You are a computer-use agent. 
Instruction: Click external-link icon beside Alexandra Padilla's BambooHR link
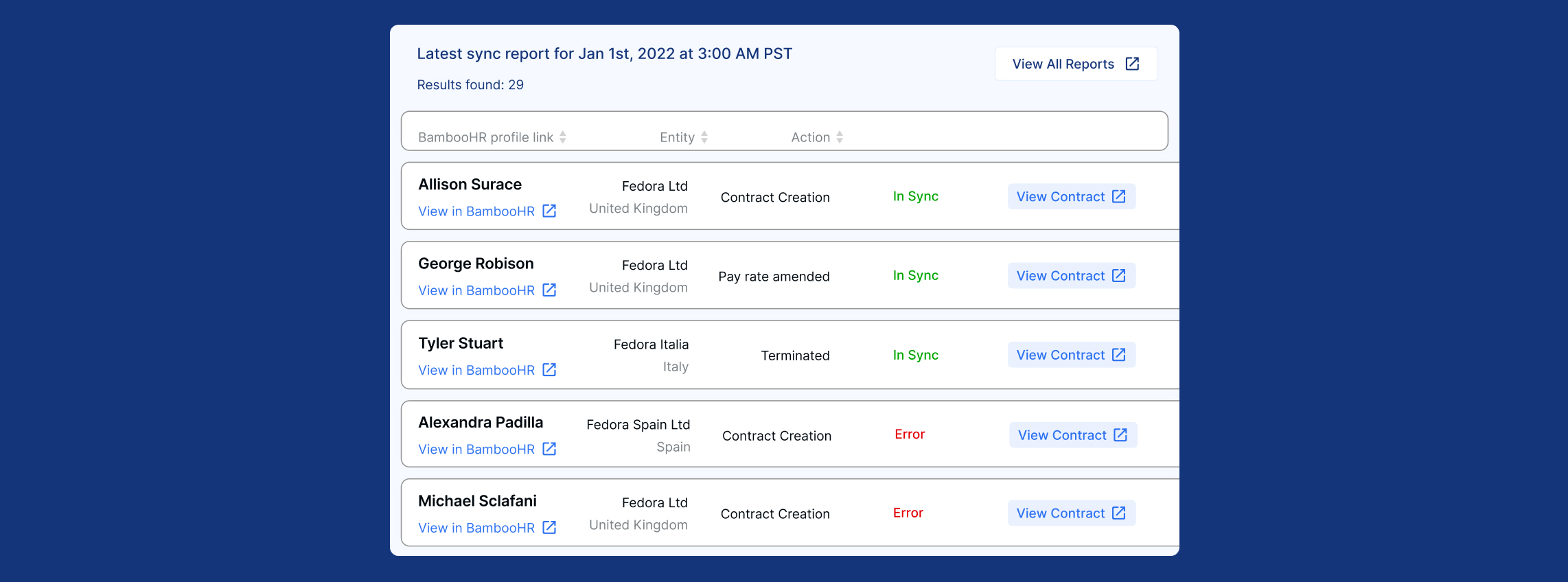pos(549,449)
